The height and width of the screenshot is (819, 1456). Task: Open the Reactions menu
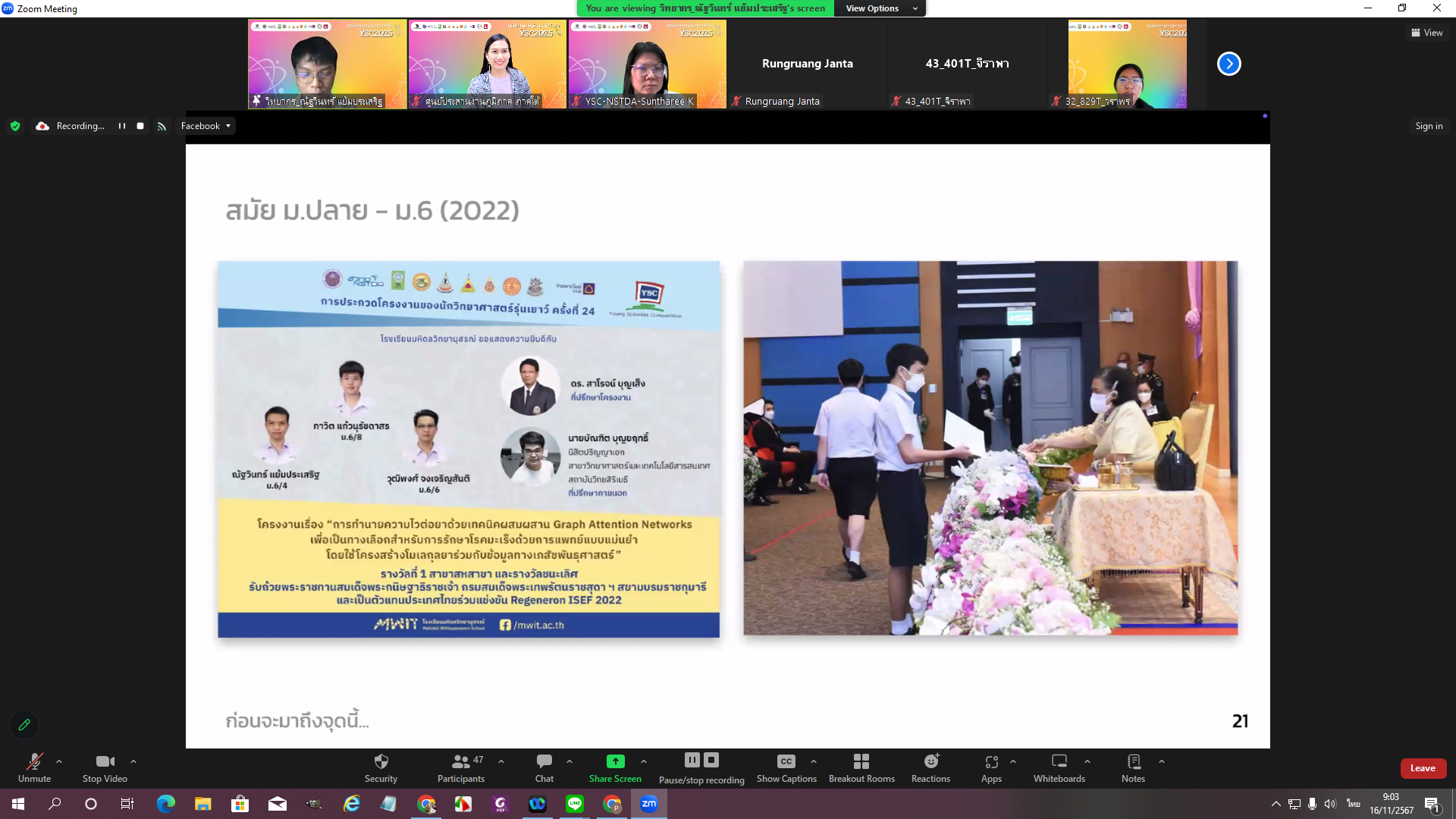(930, 761)
